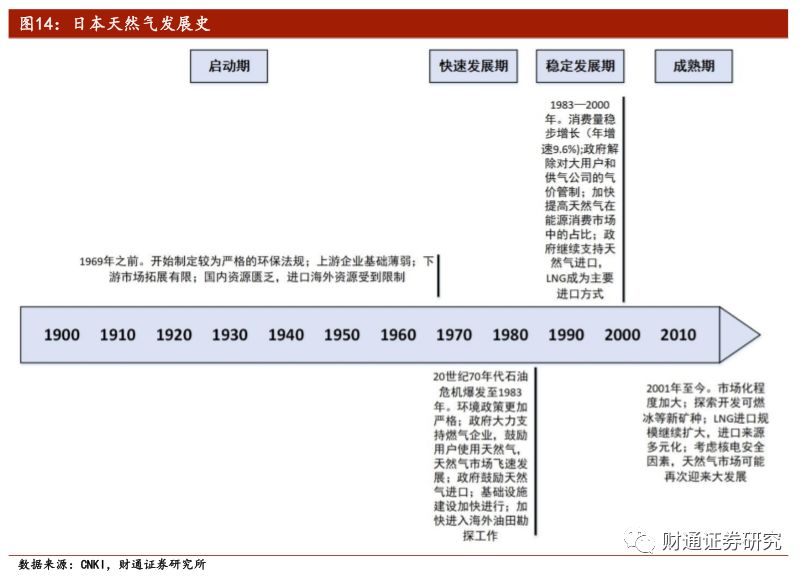The width and height of the screenshot is (807, 576).
Task: Click the source line 数据来源: CNKI
Action: pos(112,565)
